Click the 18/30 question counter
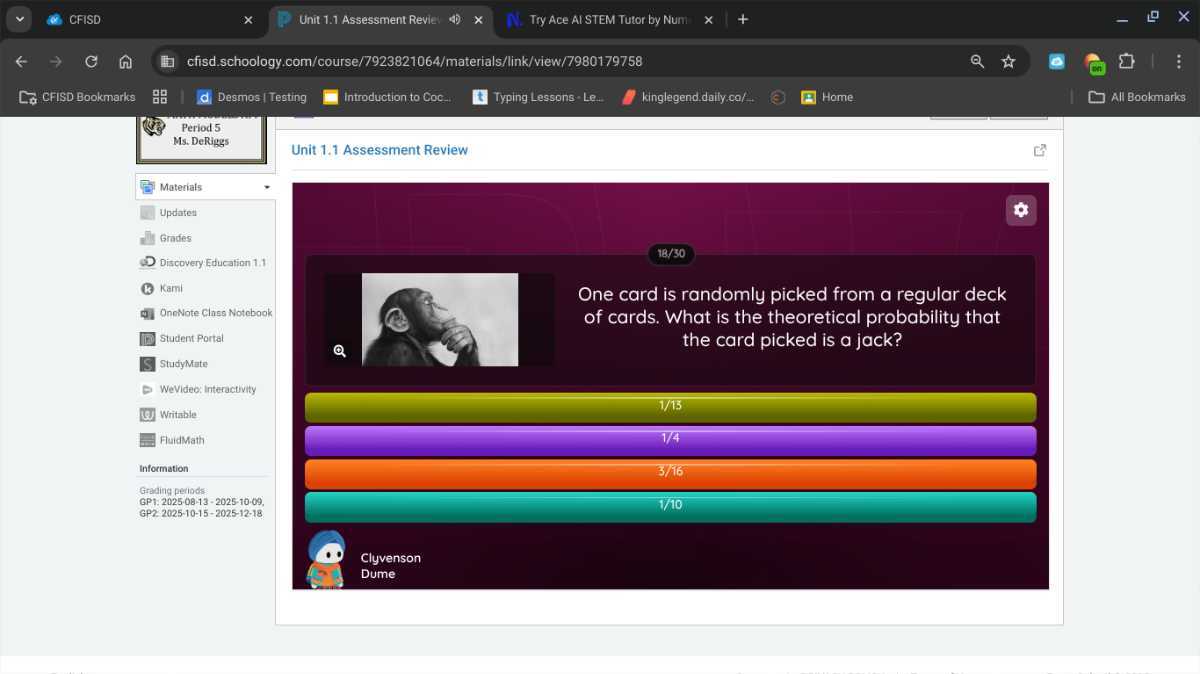 (671, 254)
